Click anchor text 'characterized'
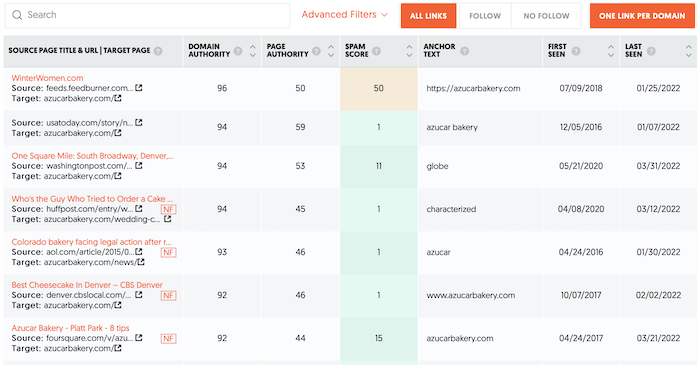Viewport: 700px width, 365px height. point(451,209)
